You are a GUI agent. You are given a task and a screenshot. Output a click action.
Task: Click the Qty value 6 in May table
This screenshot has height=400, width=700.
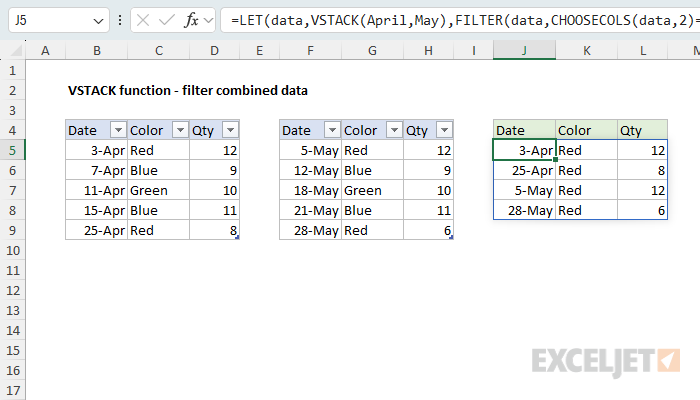pos(428,230)
